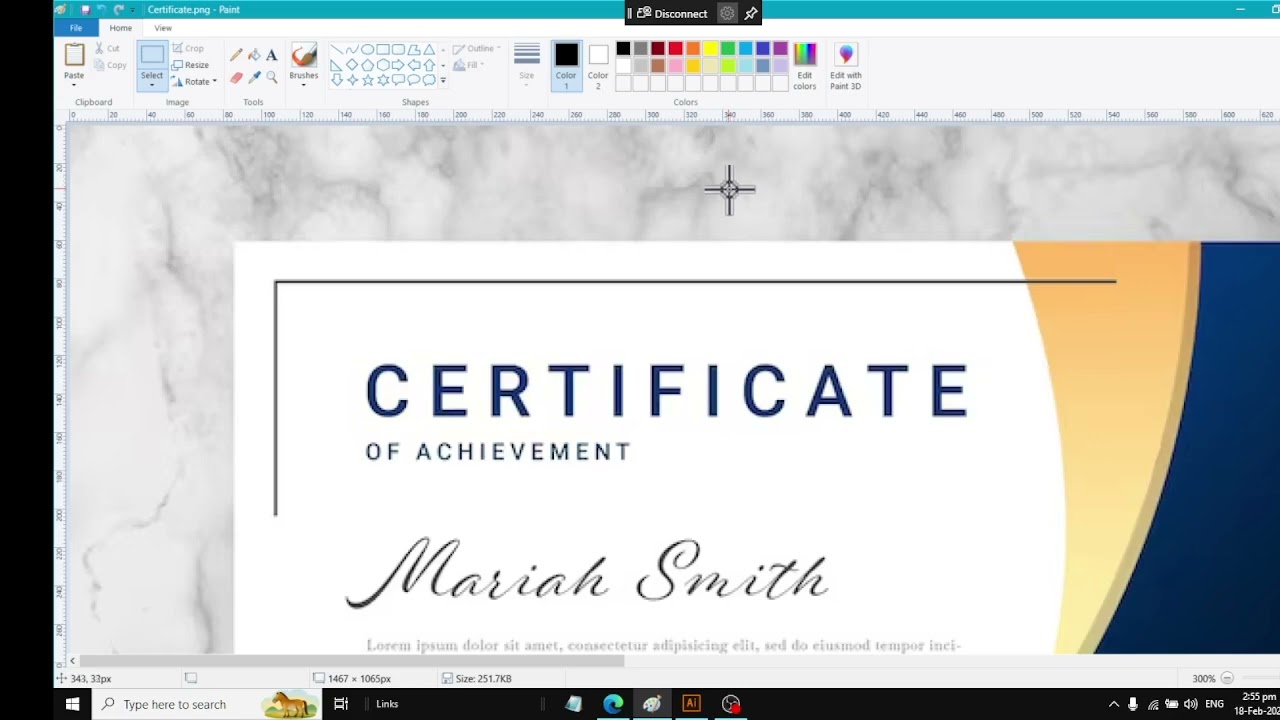Click the Paste clipboard icon
The height and width of the screenshot is (720, 1280).
pos(74,54)
